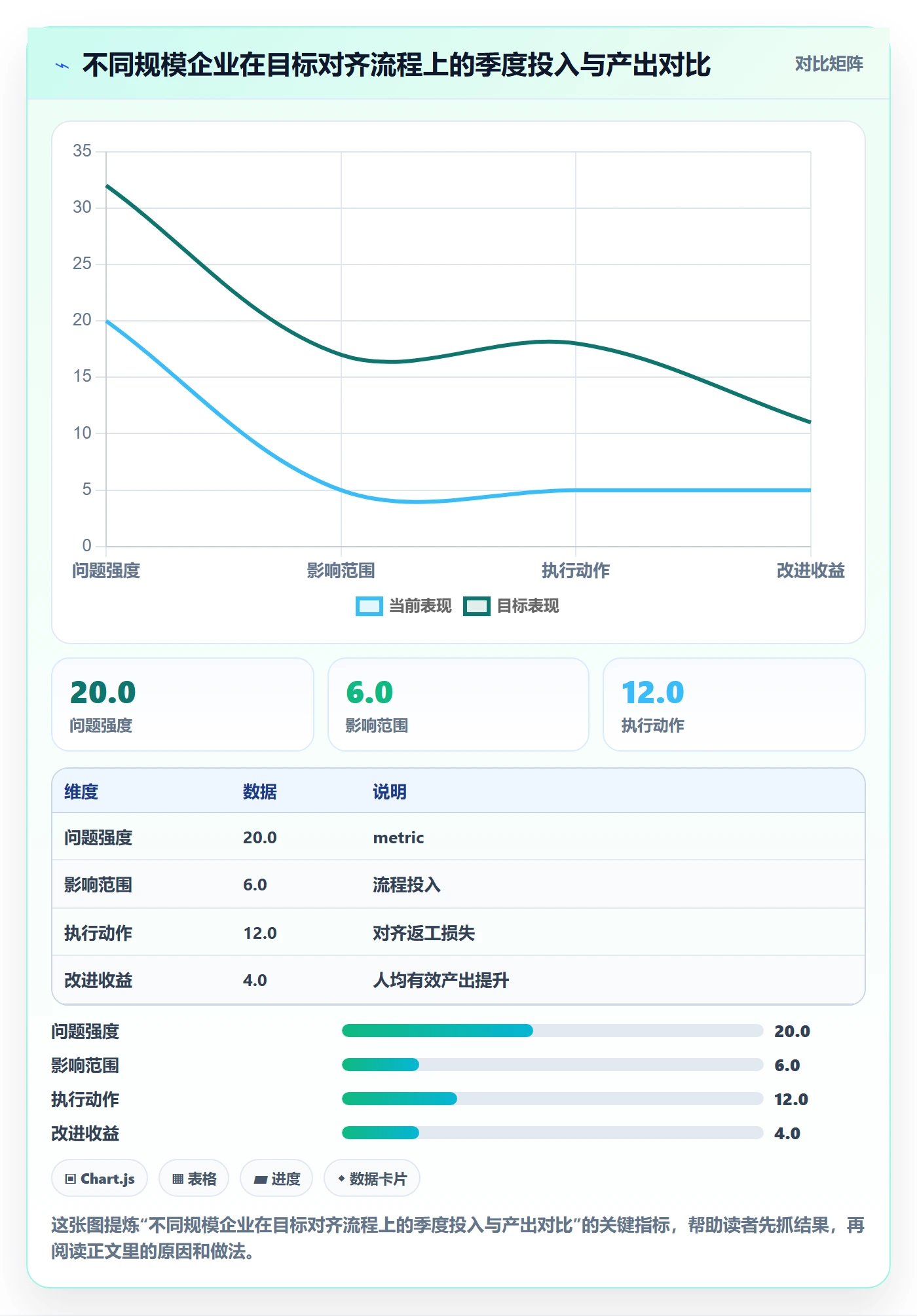Viewport: 917px width, 1316px height.
Task: Click the 改进收益 x-axis label on chart
Action: (811, 571)
